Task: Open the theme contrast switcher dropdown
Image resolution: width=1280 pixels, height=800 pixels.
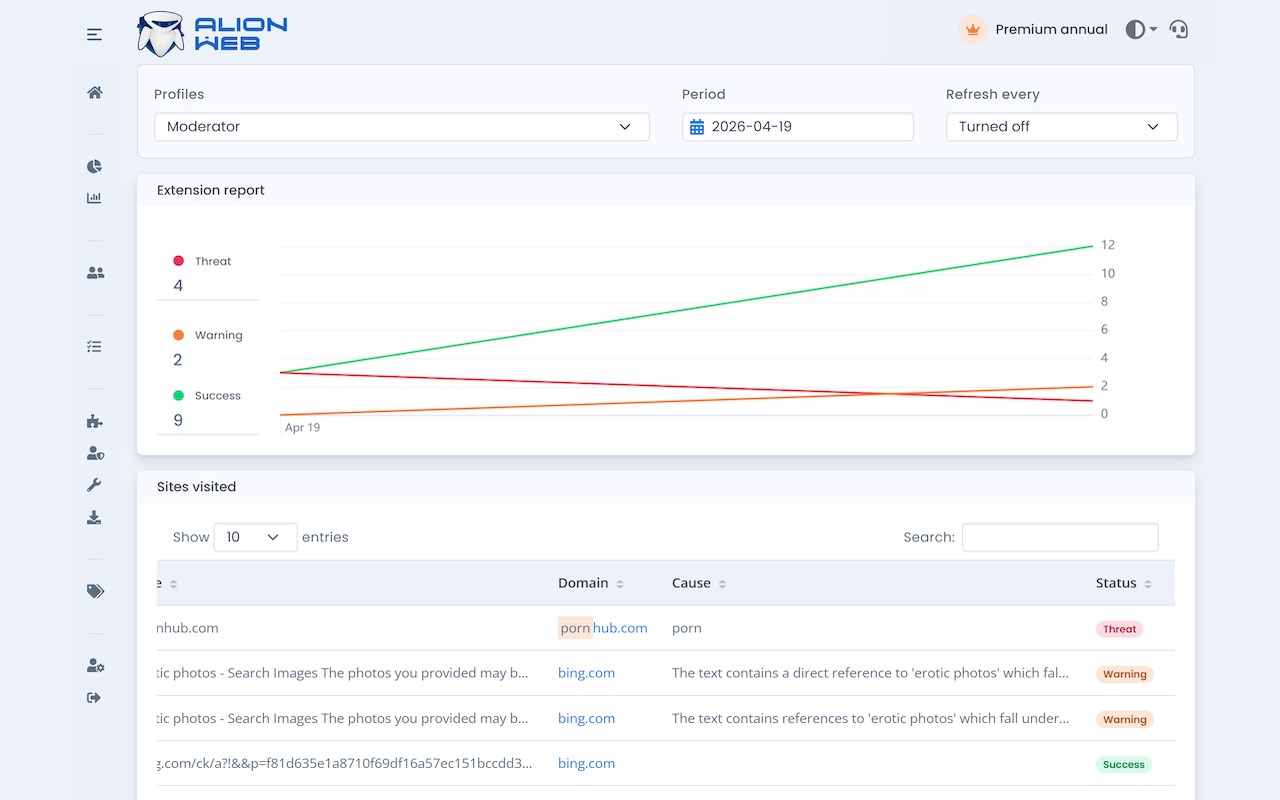Action: [1141, 30]
